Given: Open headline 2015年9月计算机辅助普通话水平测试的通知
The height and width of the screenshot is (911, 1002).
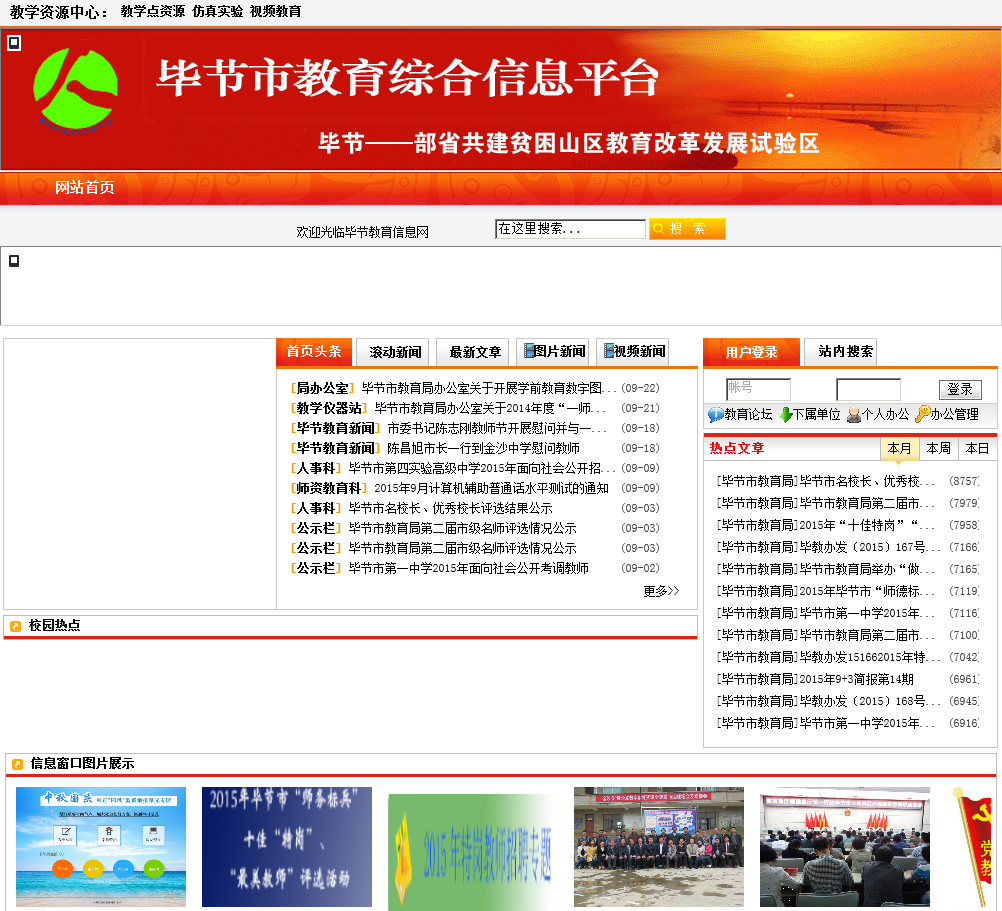Looking at the screenshot, I should (x=491, y=488).
